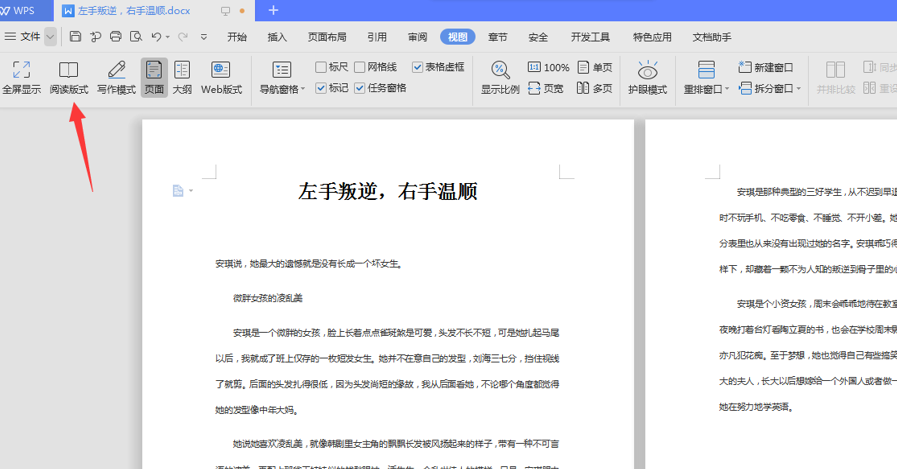
Task: Expand the Split Window (拆分窗口) dropdown arrow
Action: [x=799, y=89]
